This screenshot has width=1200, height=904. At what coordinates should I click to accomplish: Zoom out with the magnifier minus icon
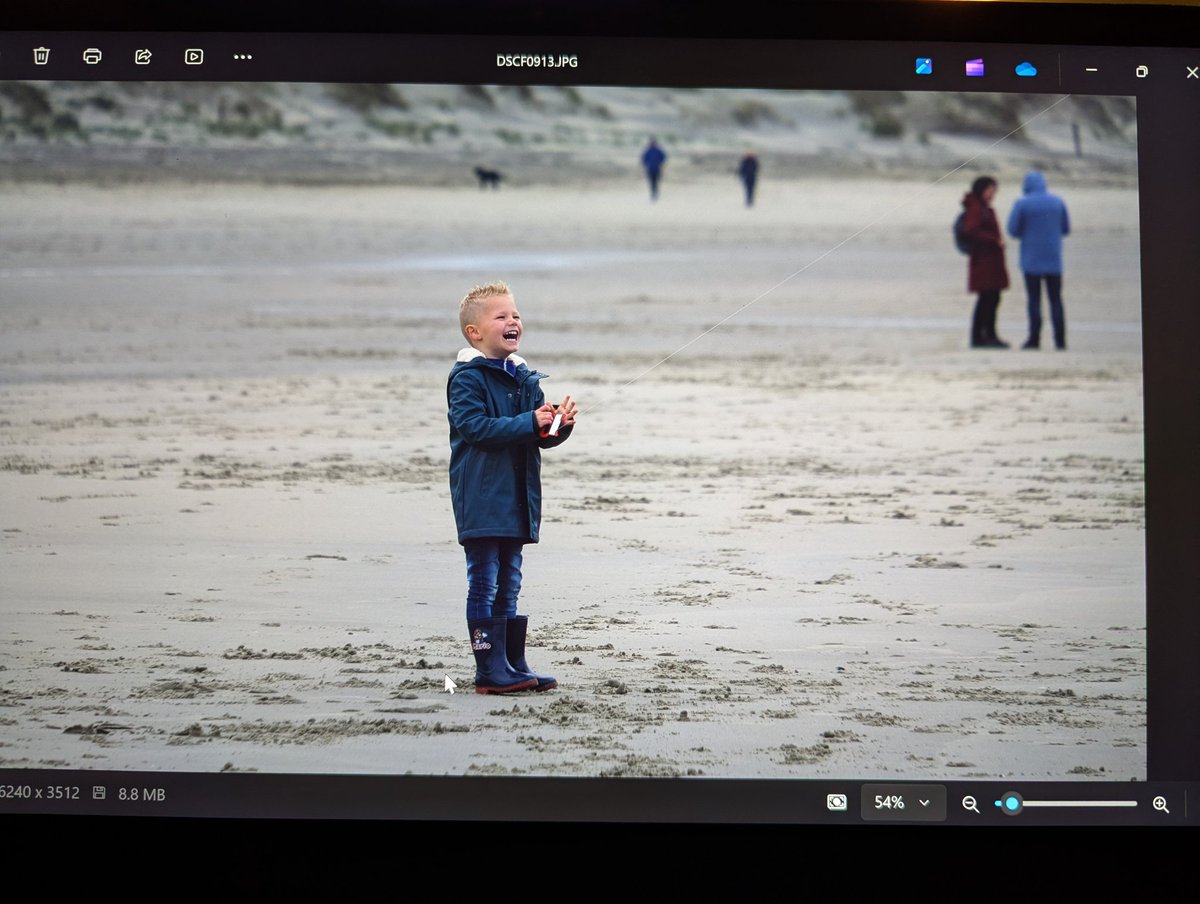point(969,803)
